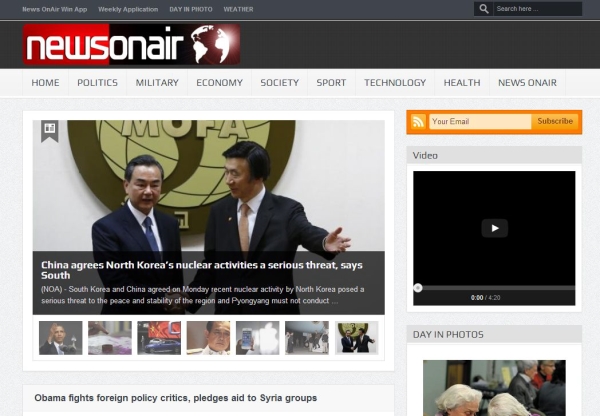The width and height of the screenshot is (600, 416).
Task: Select the military officer thumbnail
Action: coord(209,338)
